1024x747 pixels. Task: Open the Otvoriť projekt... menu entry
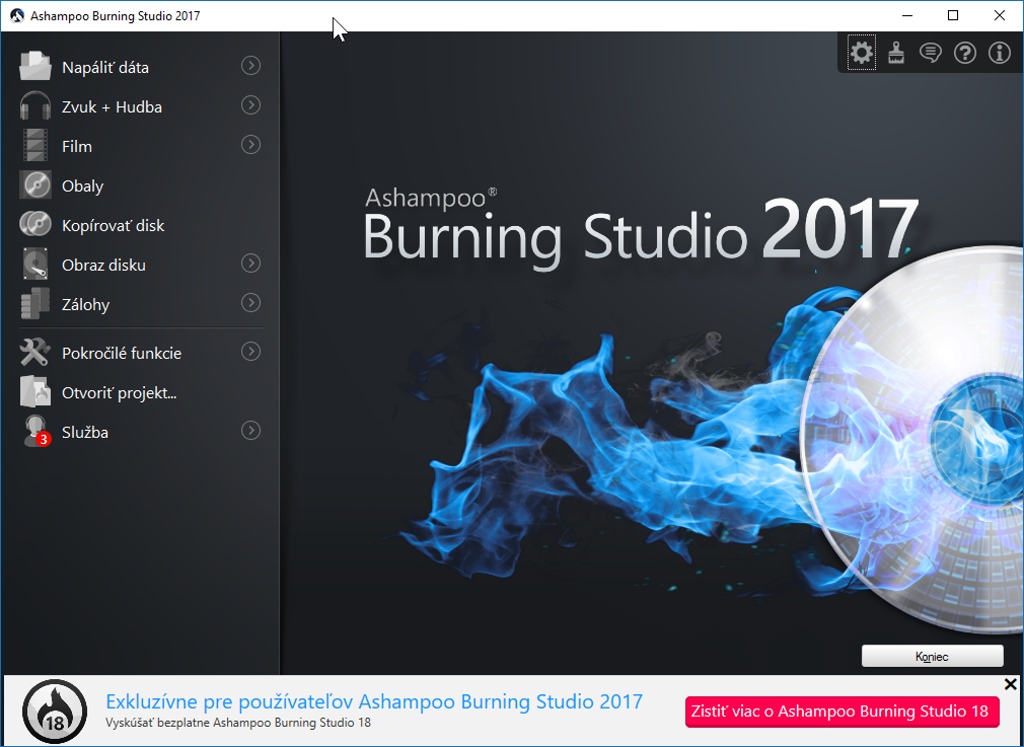pos(118,393)
